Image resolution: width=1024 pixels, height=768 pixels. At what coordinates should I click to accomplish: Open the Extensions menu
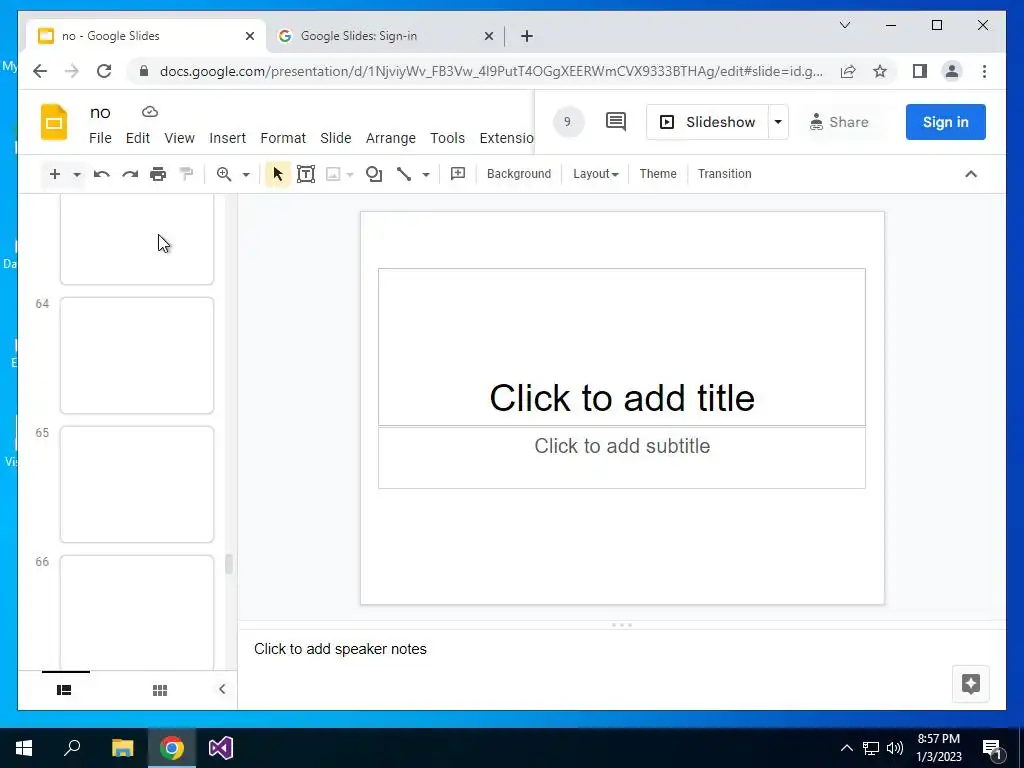coord(506,138)
